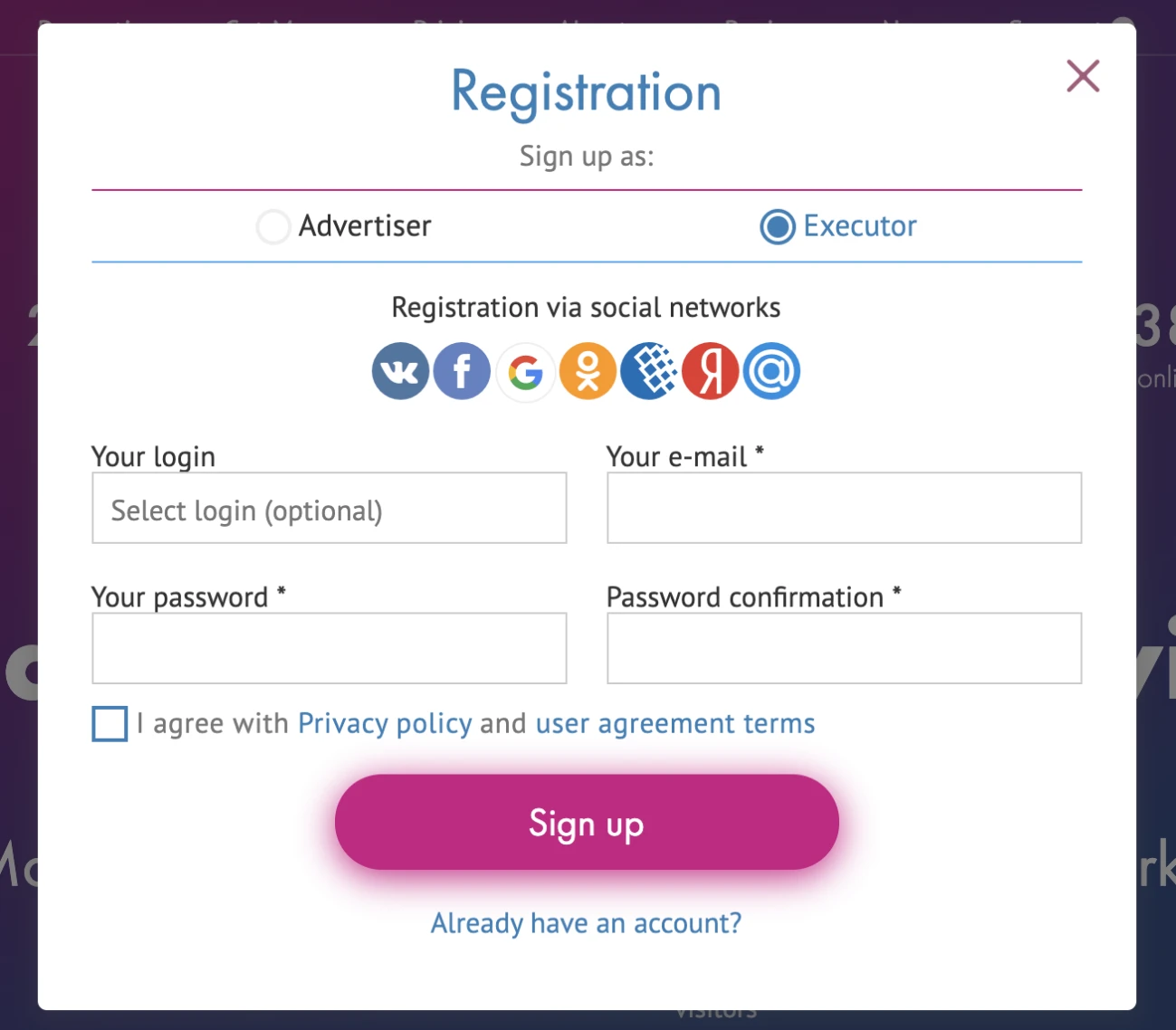
Task: Select the Executor radio button
Action: pos(777,226)
